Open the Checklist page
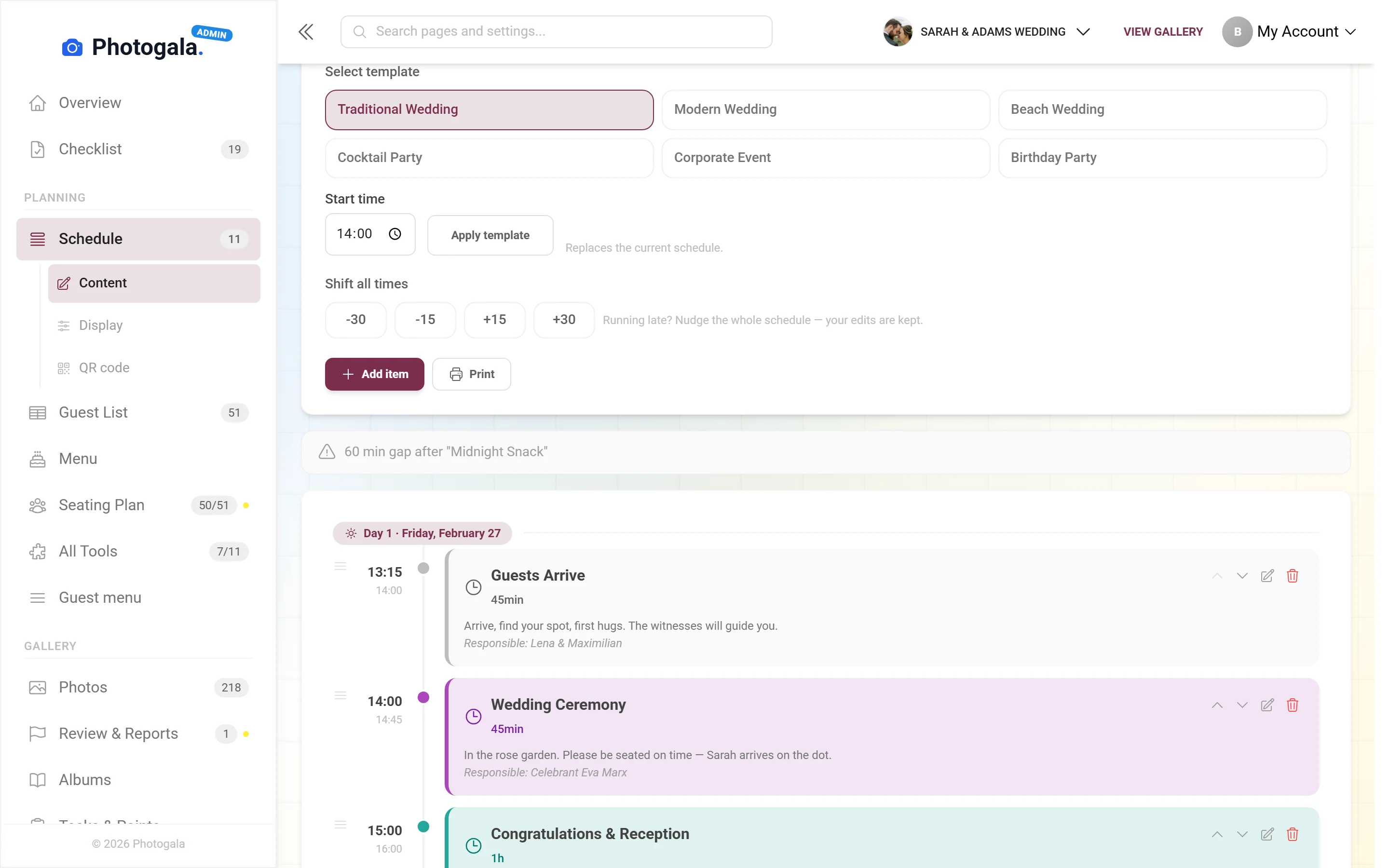This screenshot has height=868, width=1389. tap(138, 149)
